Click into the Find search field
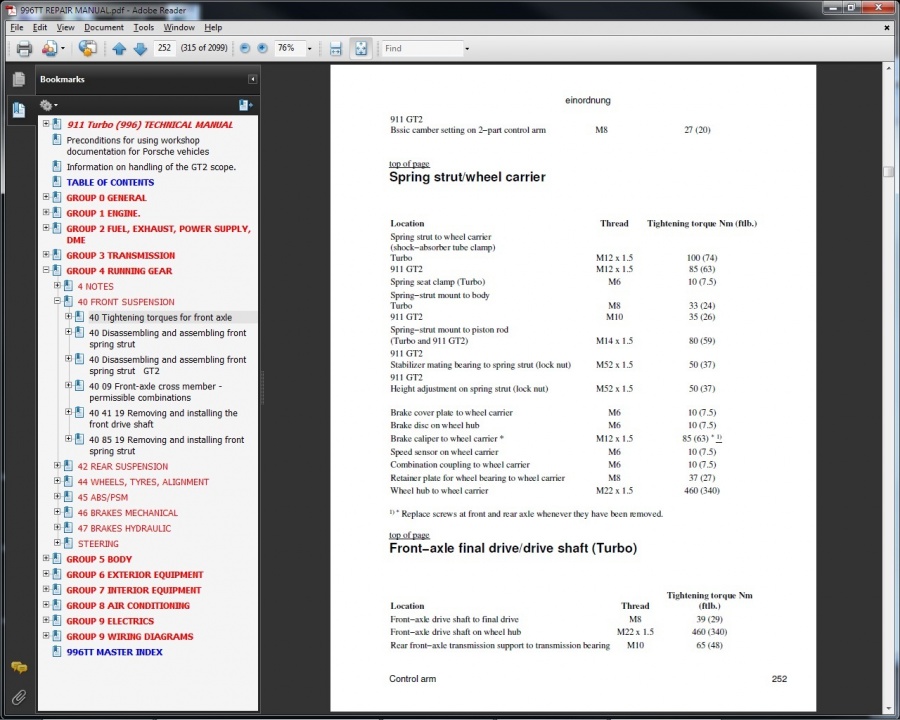 [x=422, y=48]
